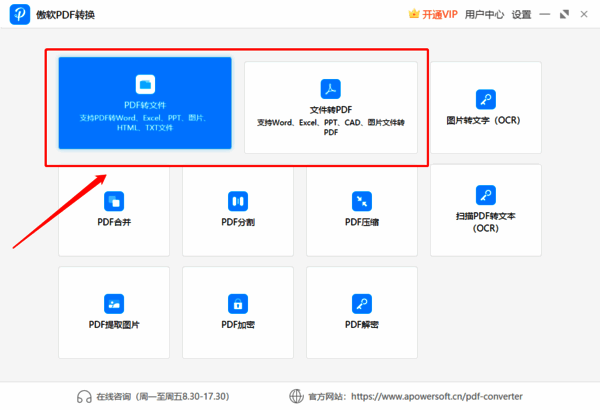This screenshot has width=600, height=410.
Task: Click the PDF转文件 title text
Action: coord(145,105)
